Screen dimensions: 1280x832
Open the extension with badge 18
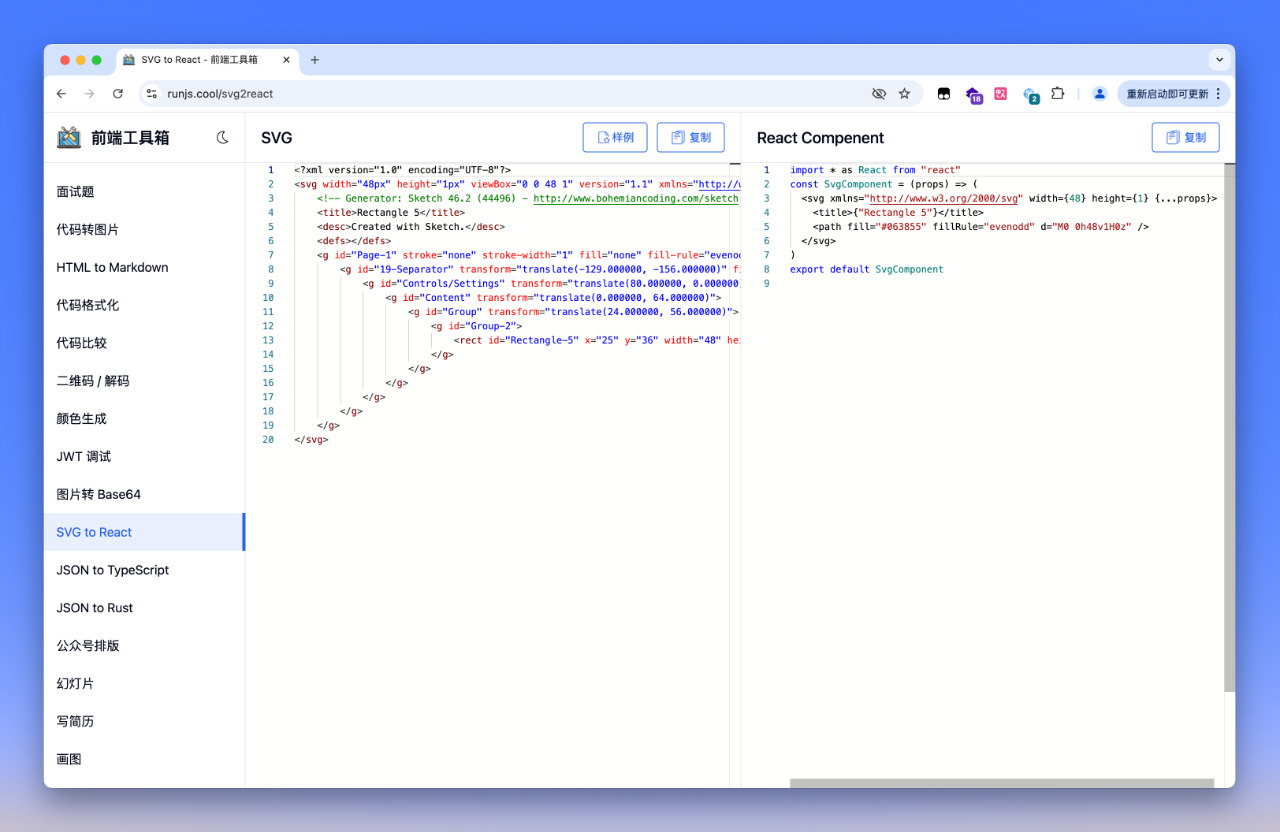click(973, 95)
